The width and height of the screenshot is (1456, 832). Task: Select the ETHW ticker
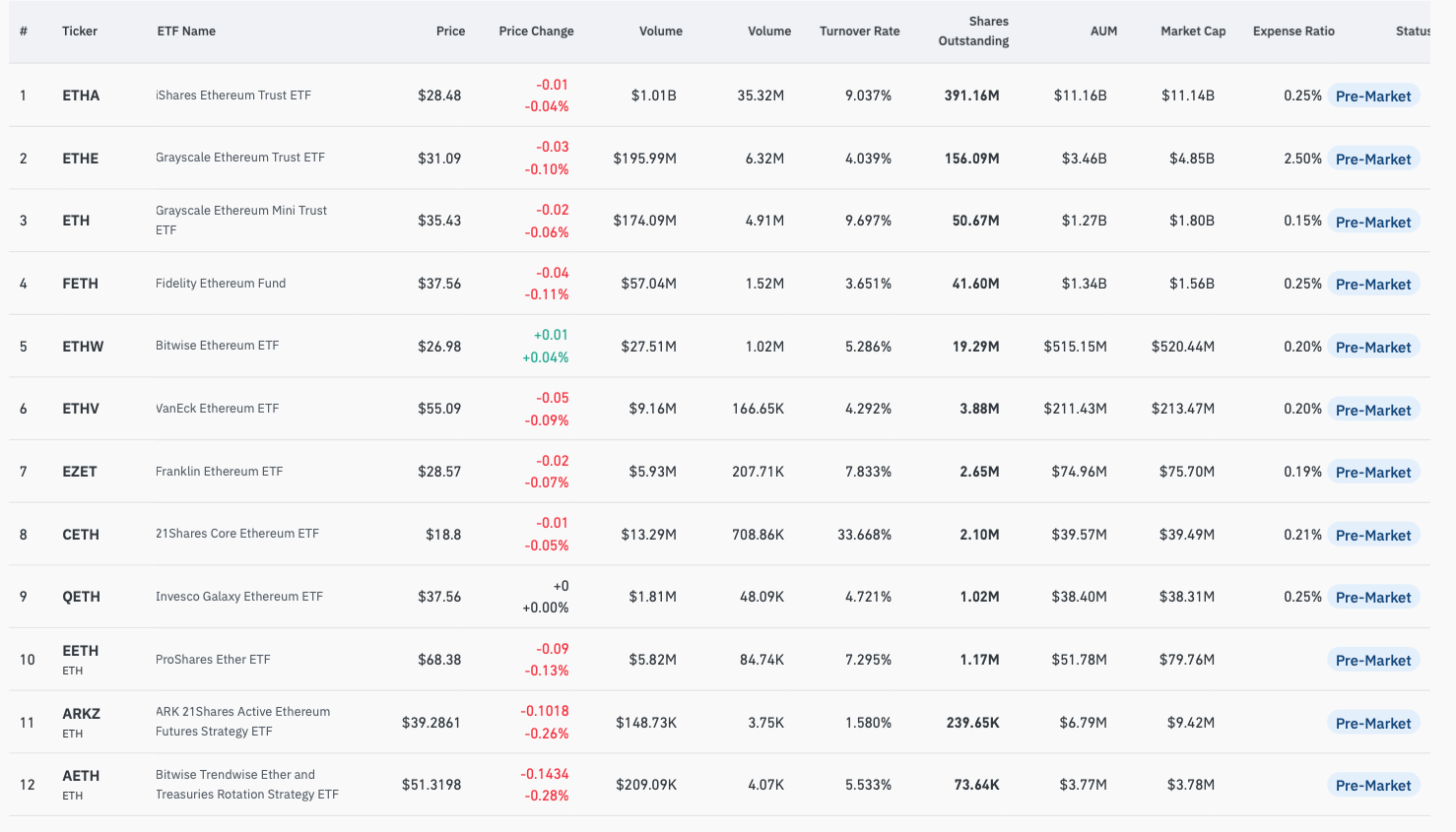(83, 347)
